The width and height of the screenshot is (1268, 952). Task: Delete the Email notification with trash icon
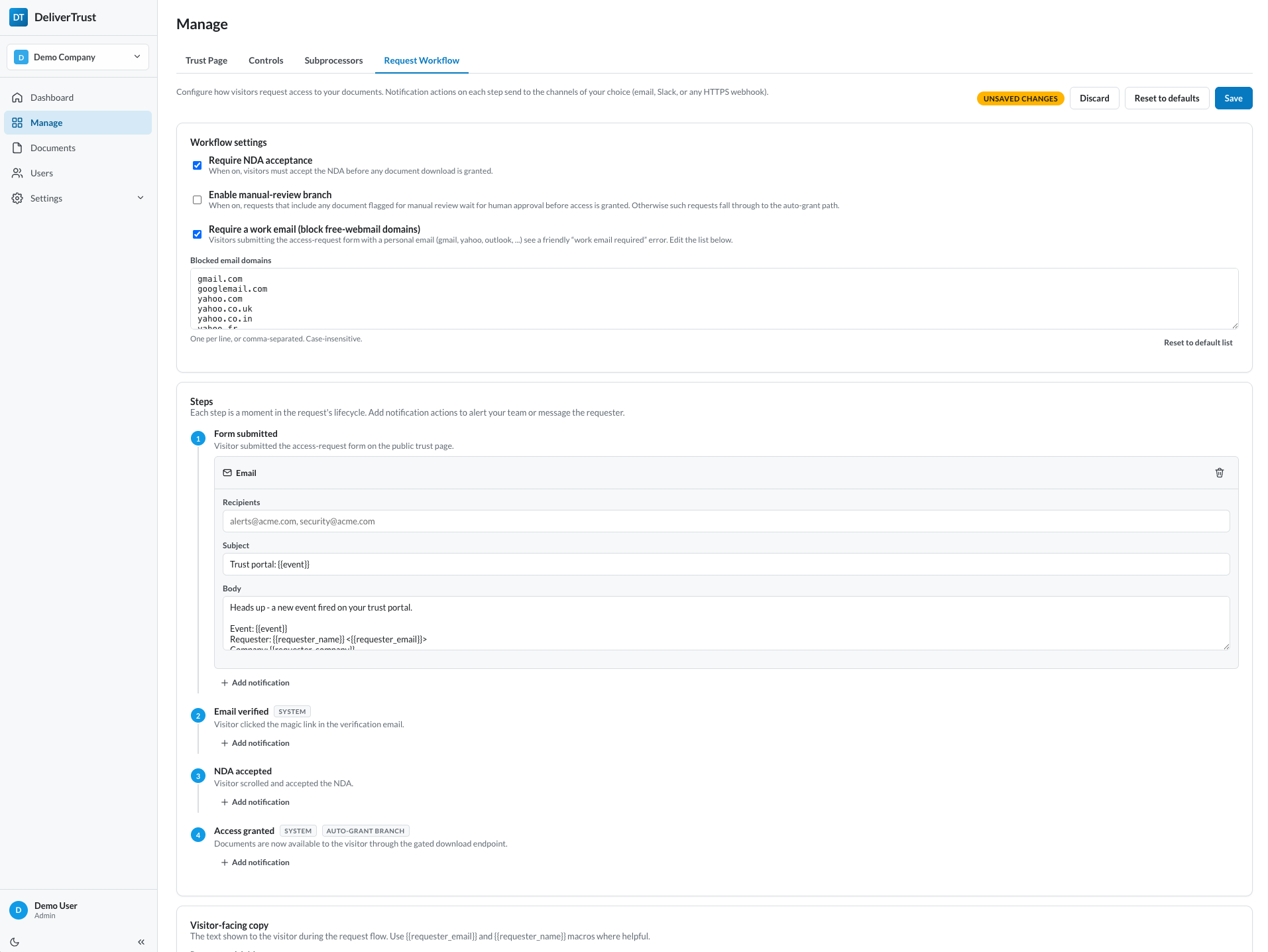click(x=1220, y=473)
